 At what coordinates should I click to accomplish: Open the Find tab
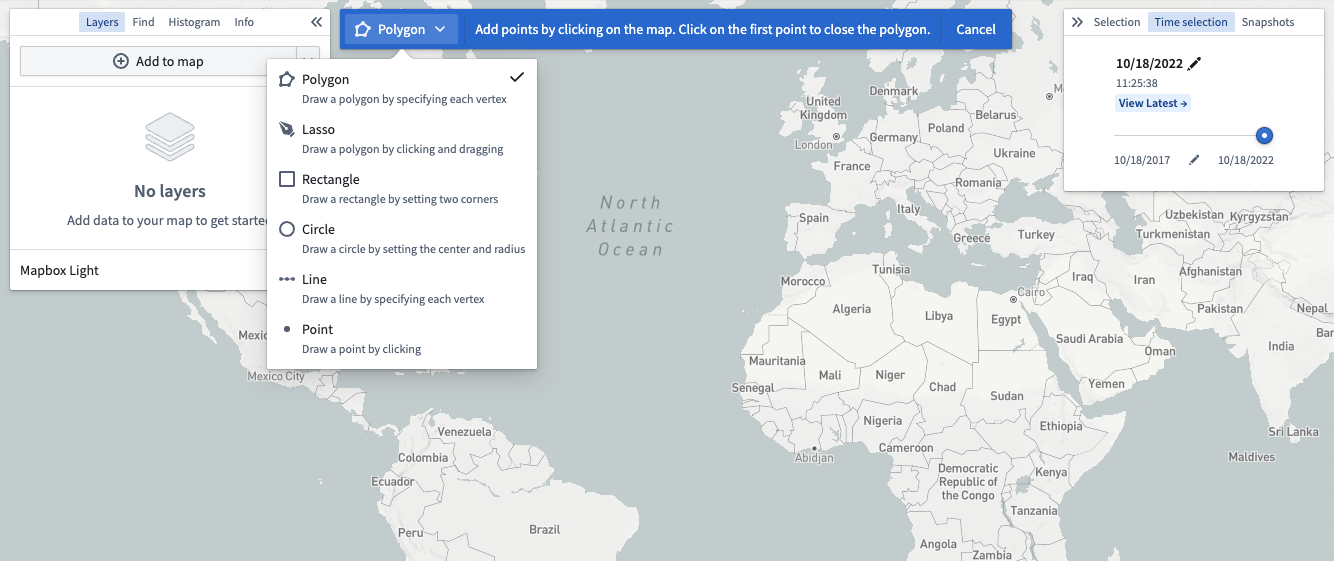143,22
